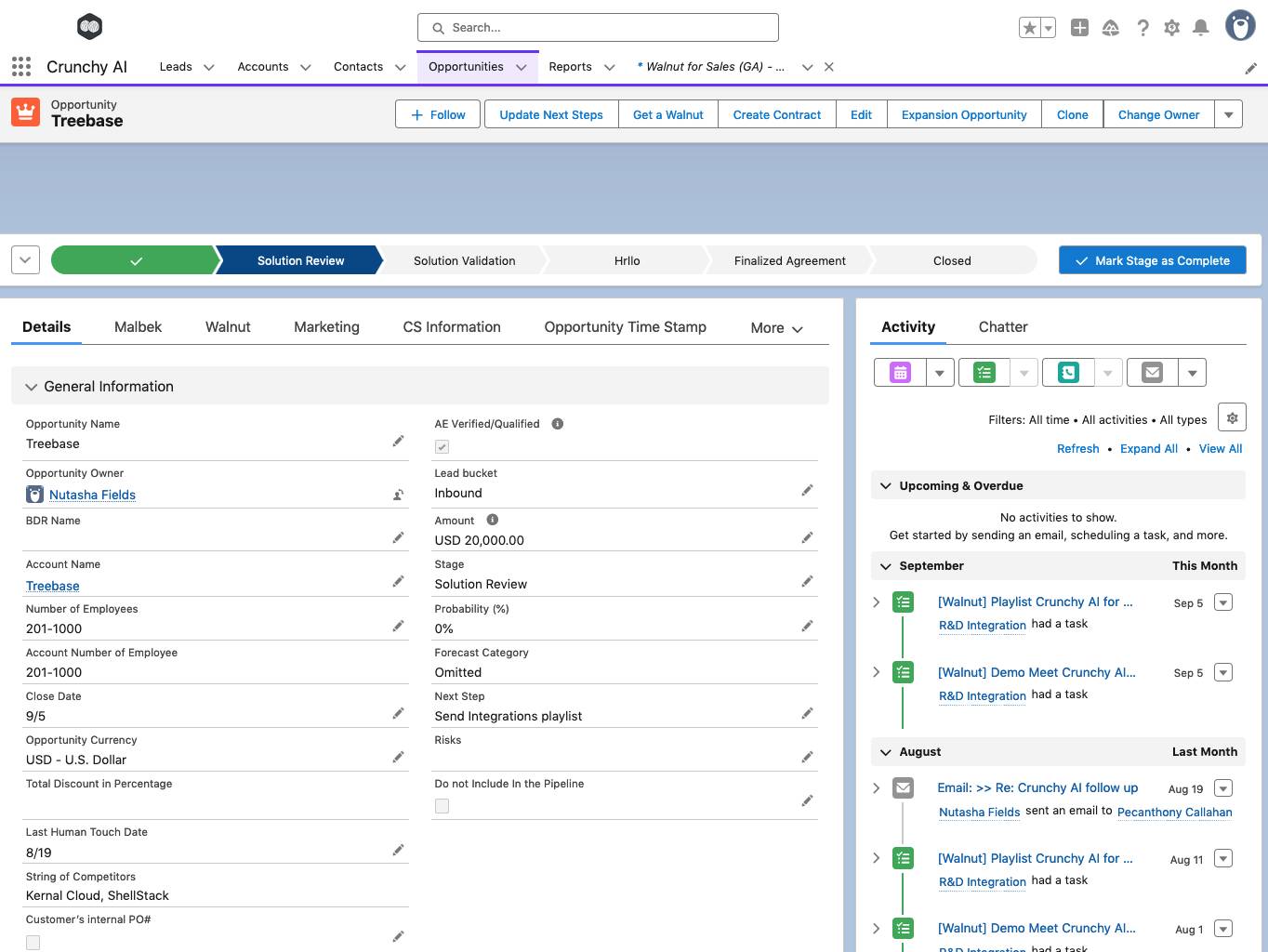Click Update Next Steps button
Screen dimensions: 1268x952
pyautogui.click(x=551, y=114)
